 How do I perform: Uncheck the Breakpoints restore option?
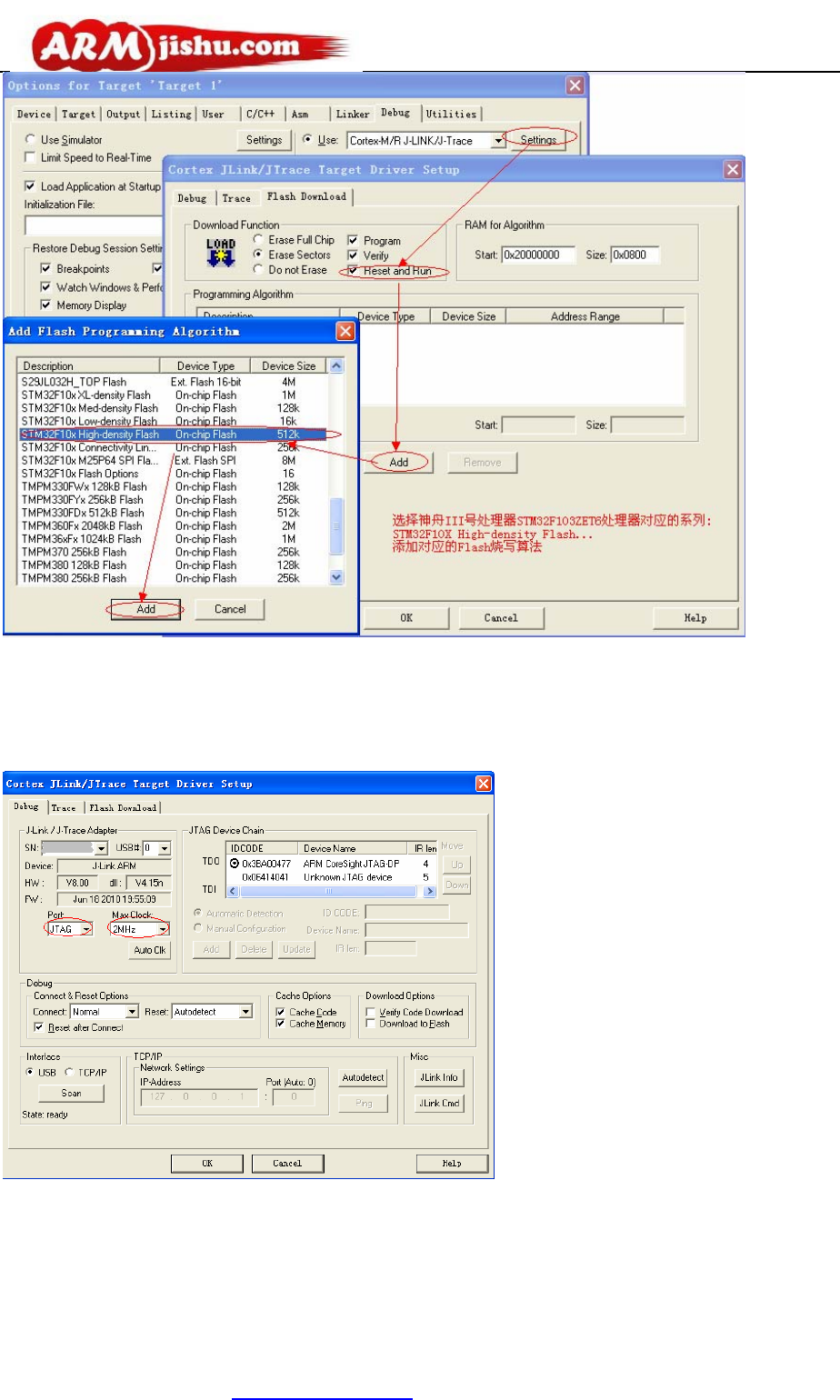tap(45, 269)
